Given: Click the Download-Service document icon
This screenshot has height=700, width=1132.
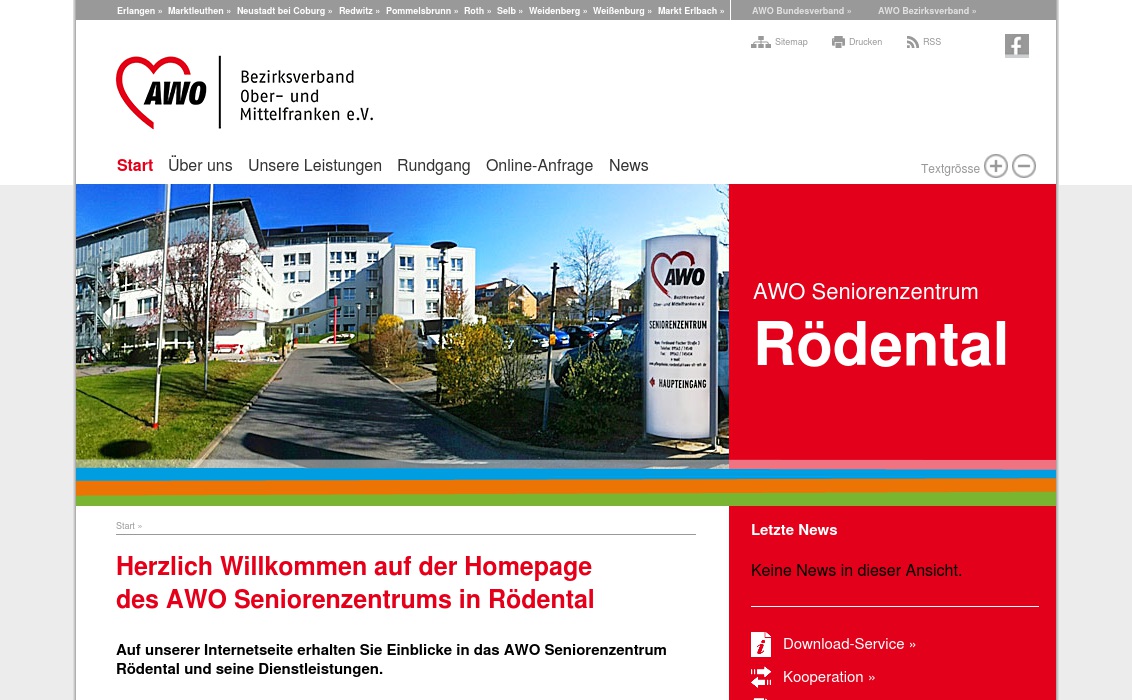Looking at the screenshot, I should pyautogui.click(x=761, y=645).
